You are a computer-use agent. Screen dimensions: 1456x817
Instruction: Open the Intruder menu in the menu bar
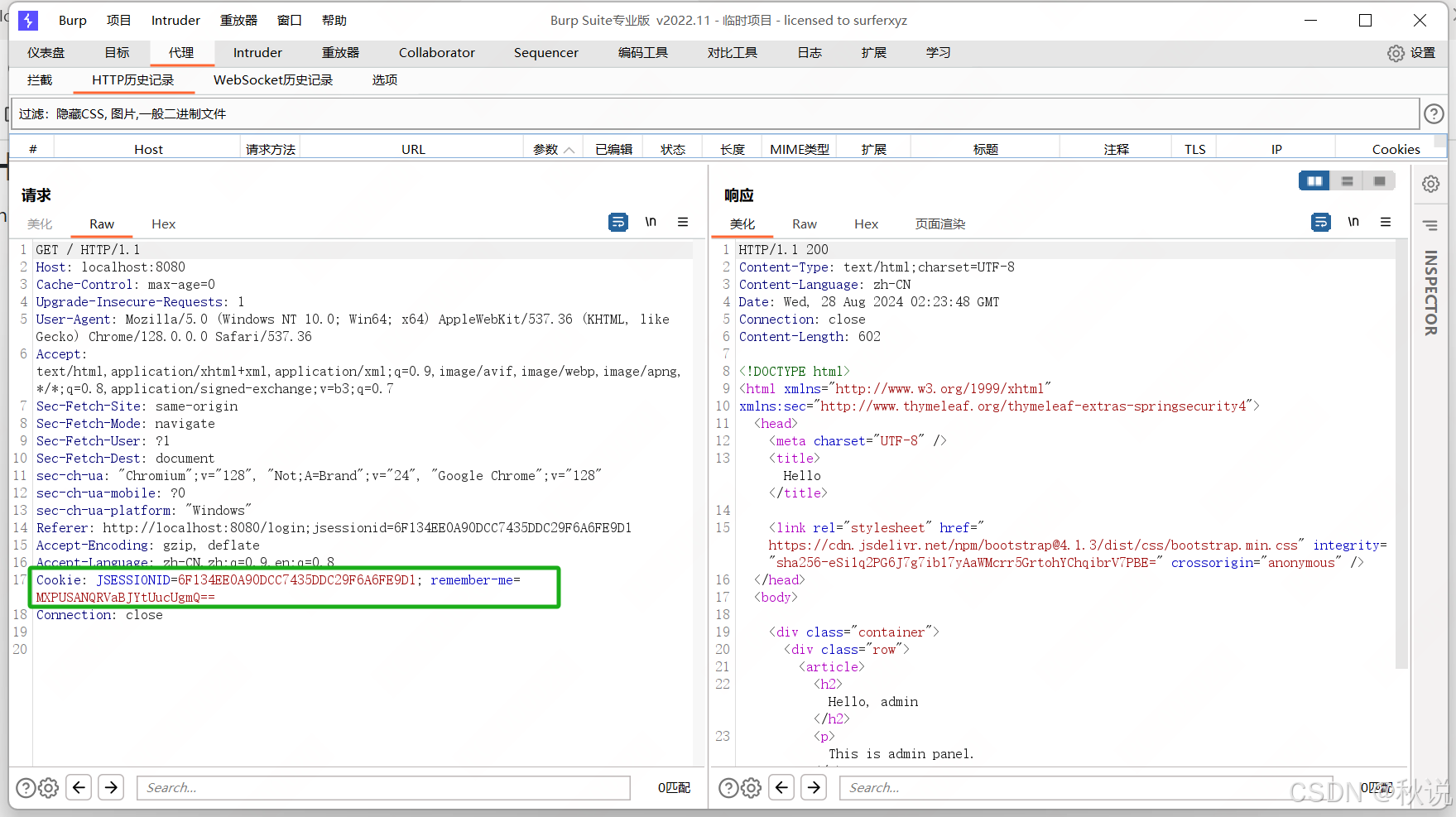(175, 21)
